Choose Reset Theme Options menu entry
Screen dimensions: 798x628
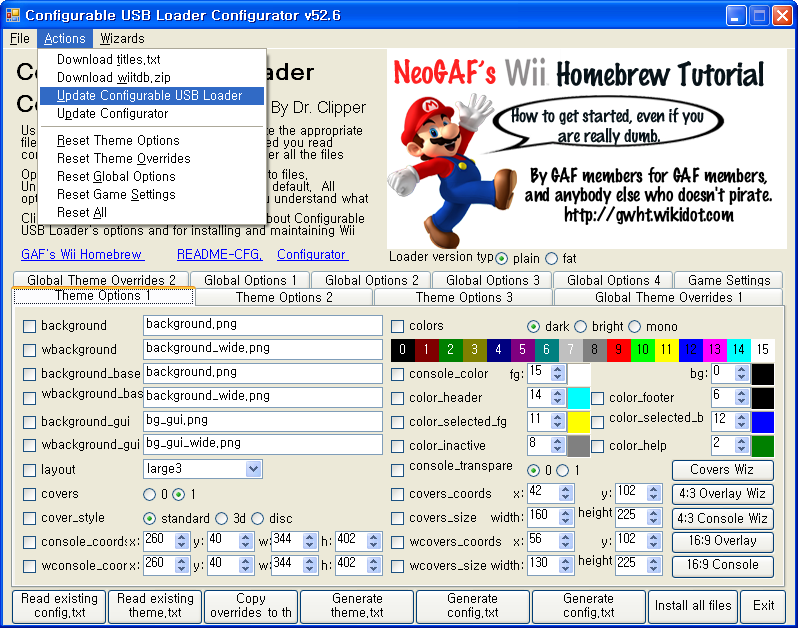[152, 140]
